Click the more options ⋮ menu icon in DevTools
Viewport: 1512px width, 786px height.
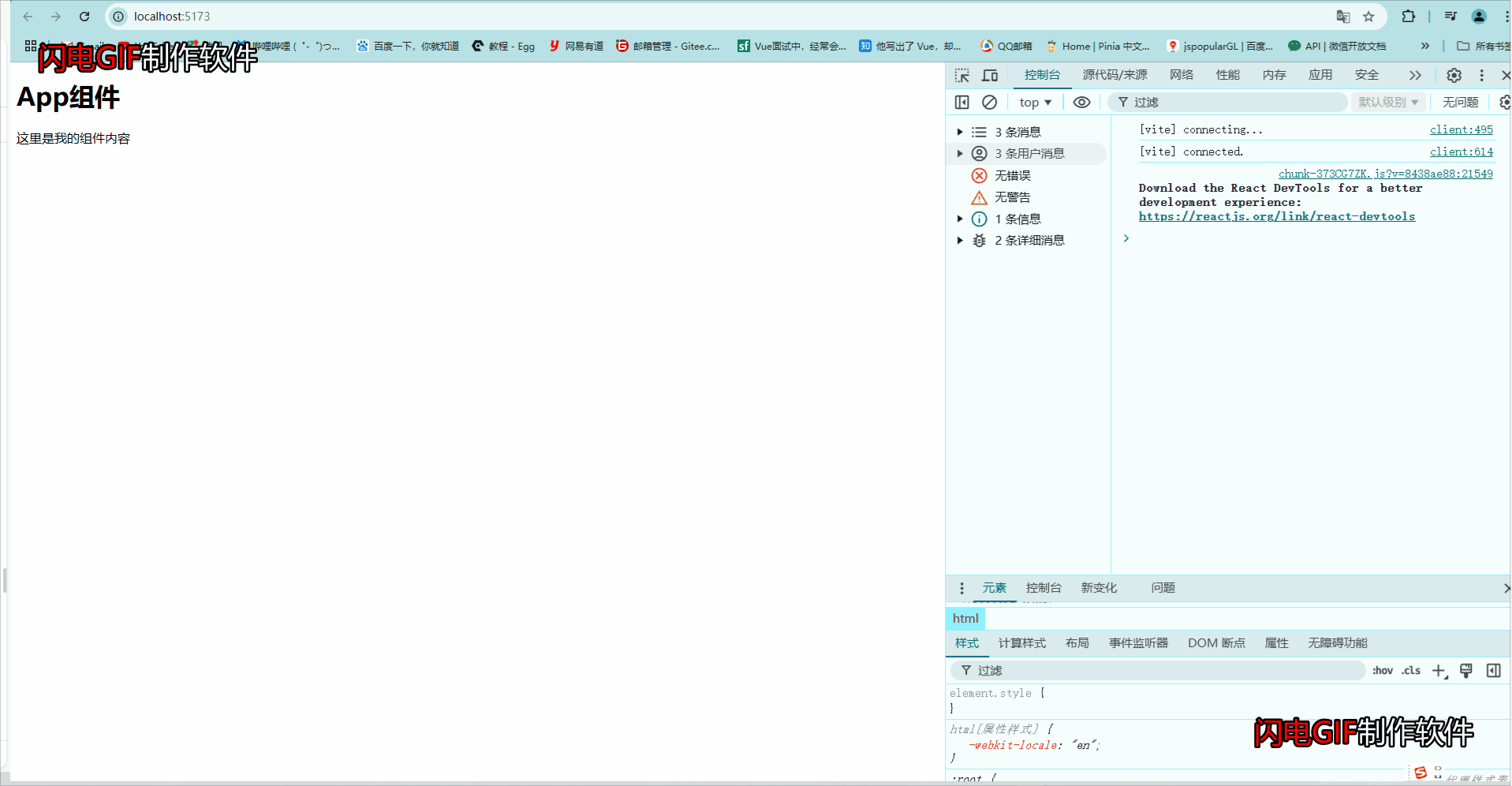click(x=1481, y=75)
